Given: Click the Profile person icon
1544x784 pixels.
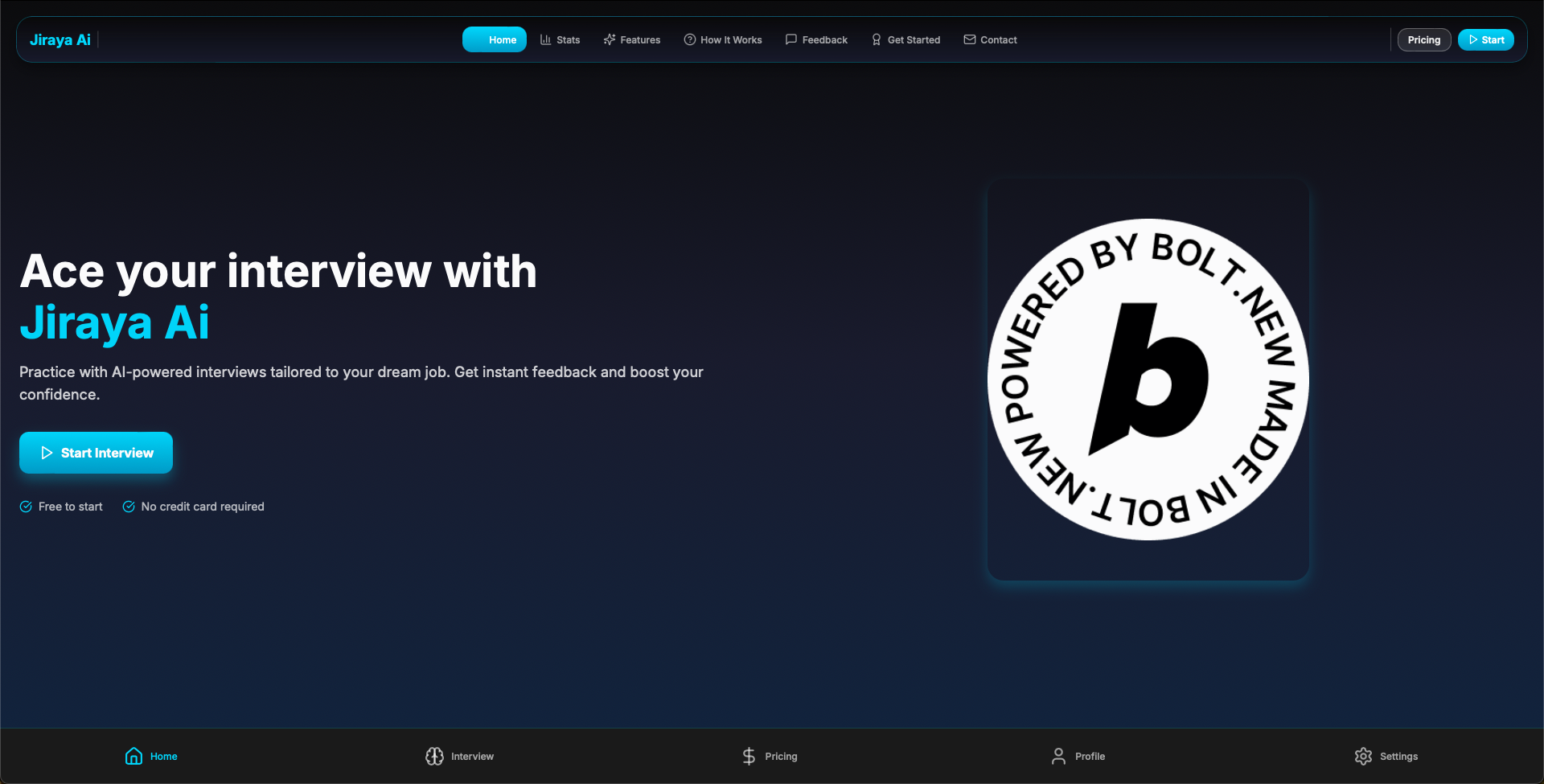Looking at the screenshot, I should [1058, 756].
